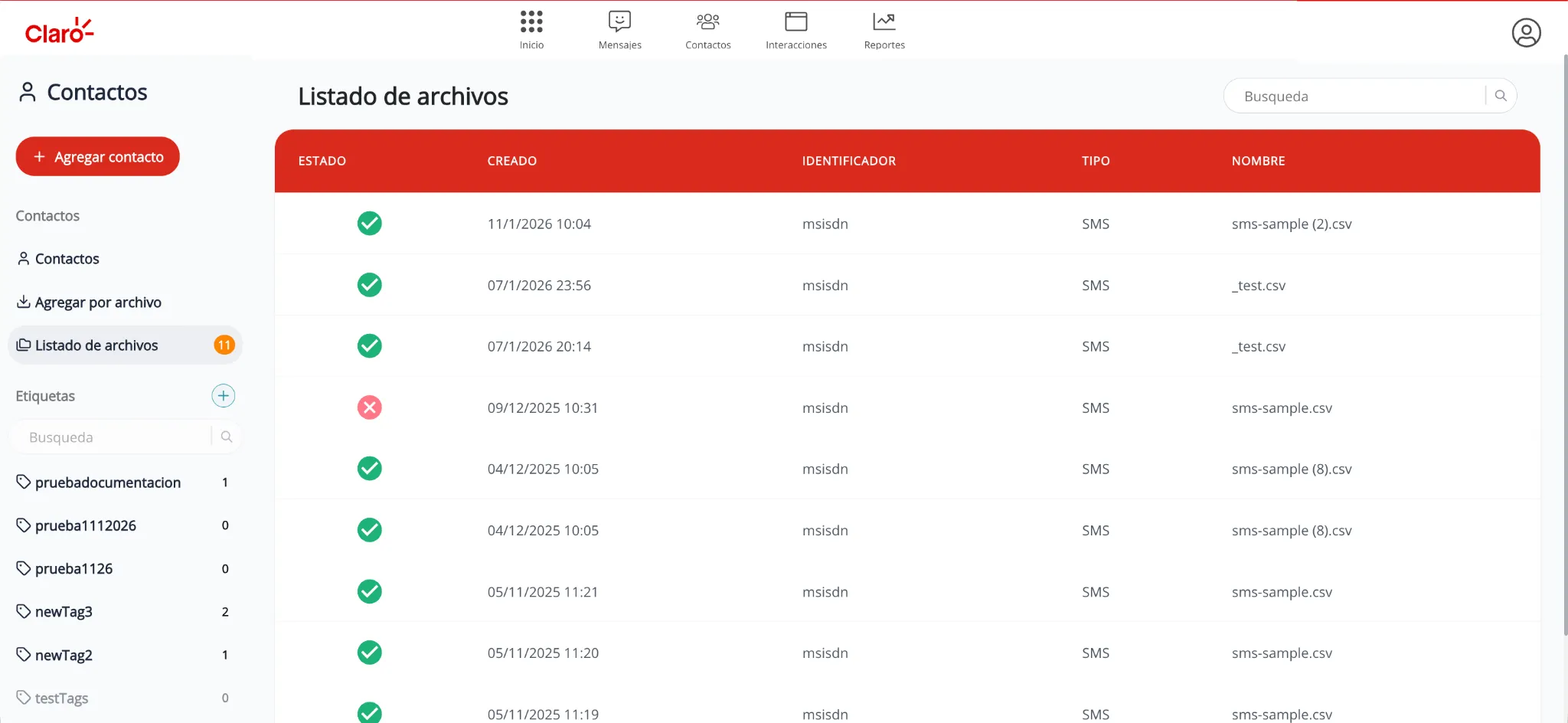
Task: Open the Interacciones window icon
Action: pos(795,22)
